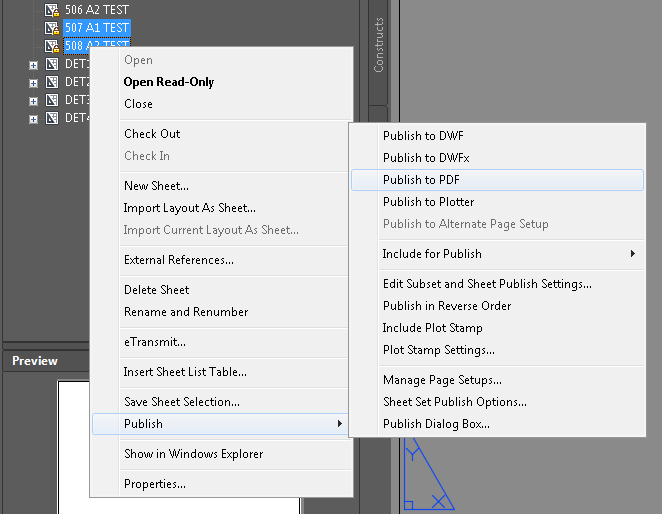Image resolution: width=662 pixels, height=514 pixels.
Task: Click the first DET drawing icon
Action: click(52, 64)
